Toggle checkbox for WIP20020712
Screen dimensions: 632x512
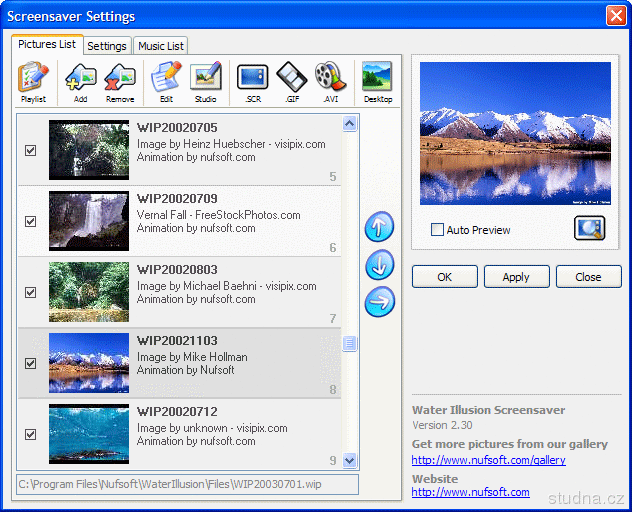30,435
